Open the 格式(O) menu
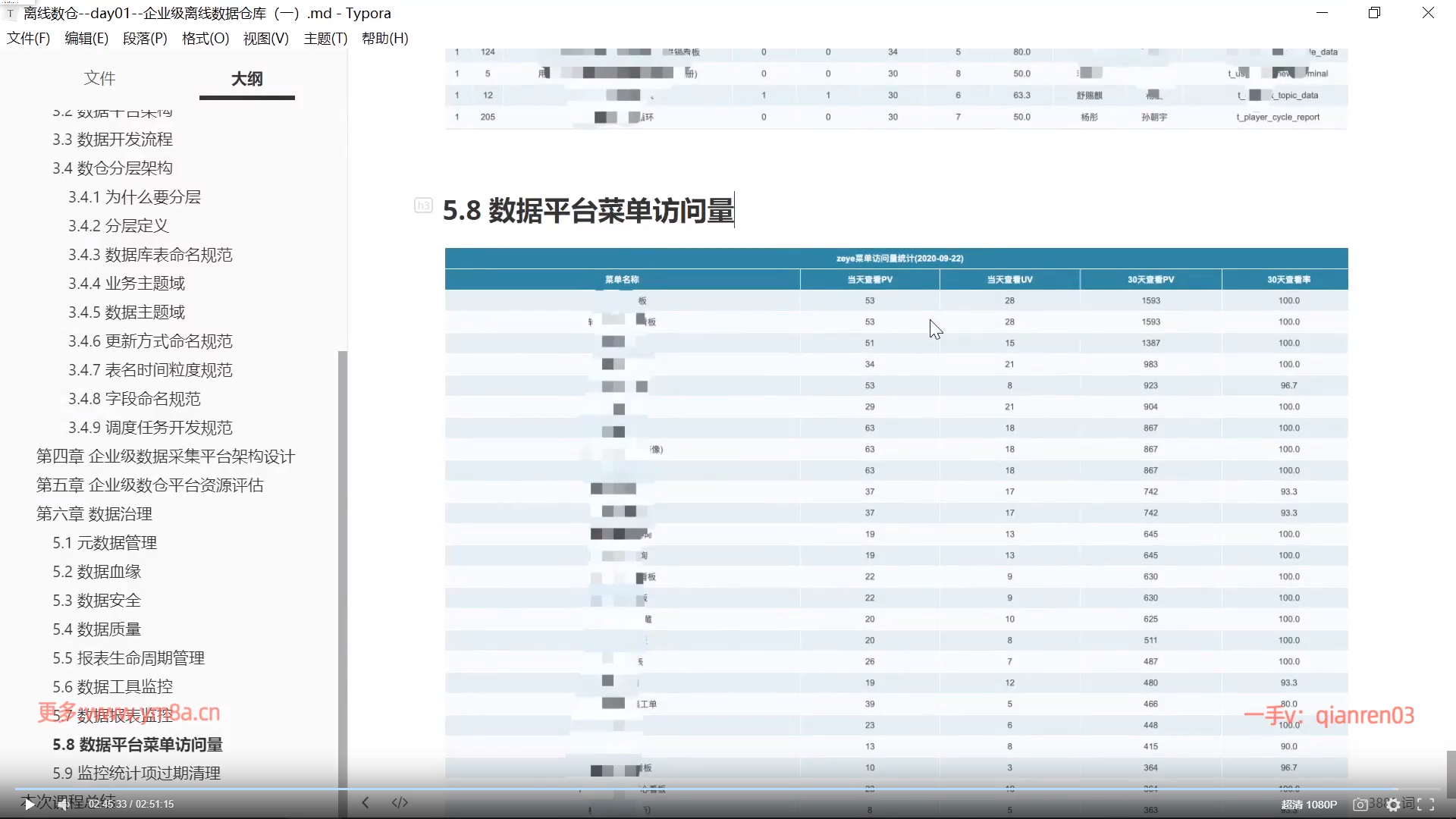This screenshot has height=819, width=1456. click(206, 38)
